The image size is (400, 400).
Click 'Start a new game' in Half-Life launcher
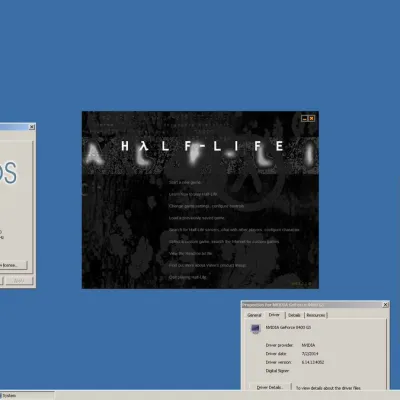pos(185,182)
